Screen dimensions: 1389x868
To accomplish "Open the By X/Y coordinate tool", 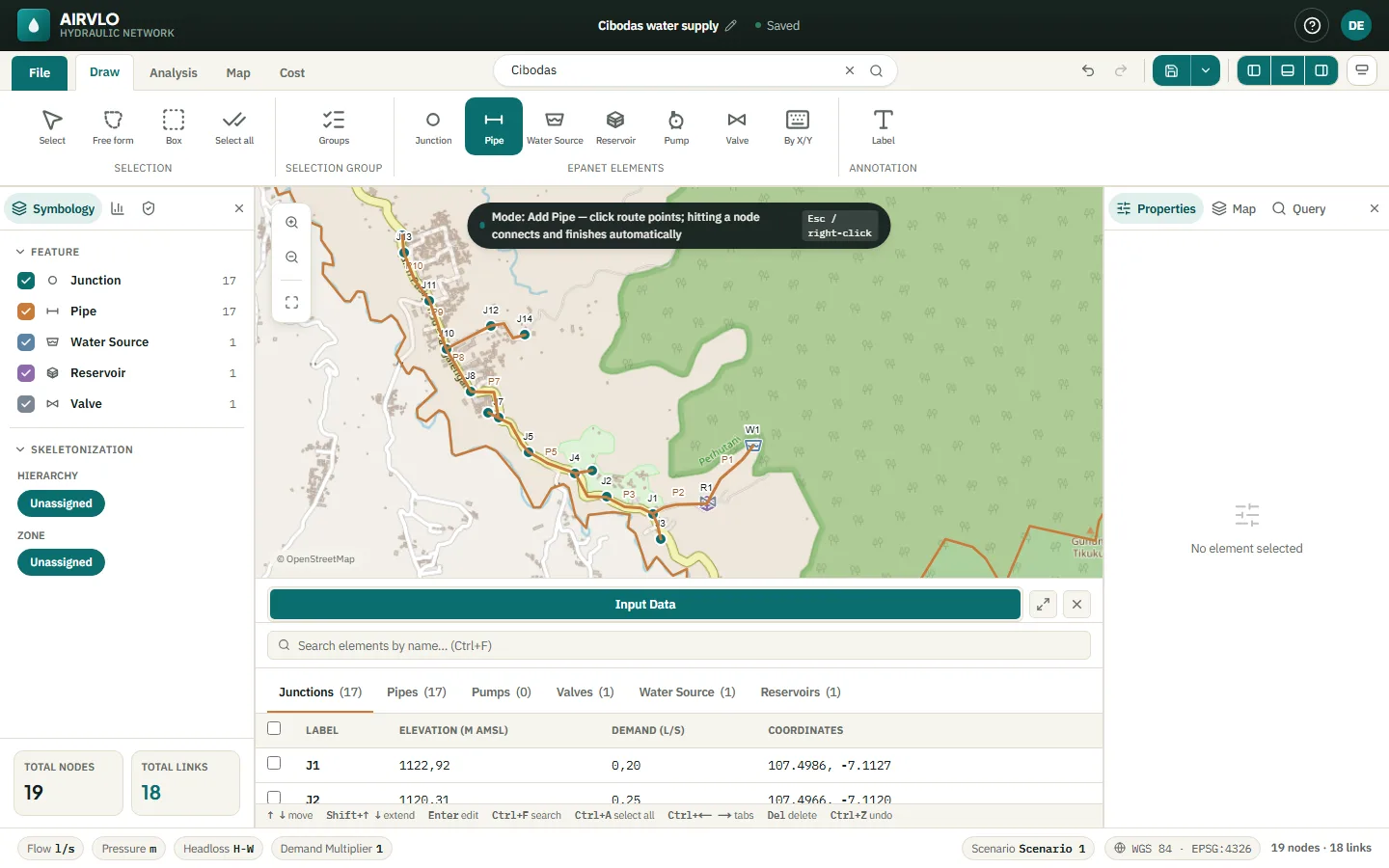I will click(x=798, y=126).
